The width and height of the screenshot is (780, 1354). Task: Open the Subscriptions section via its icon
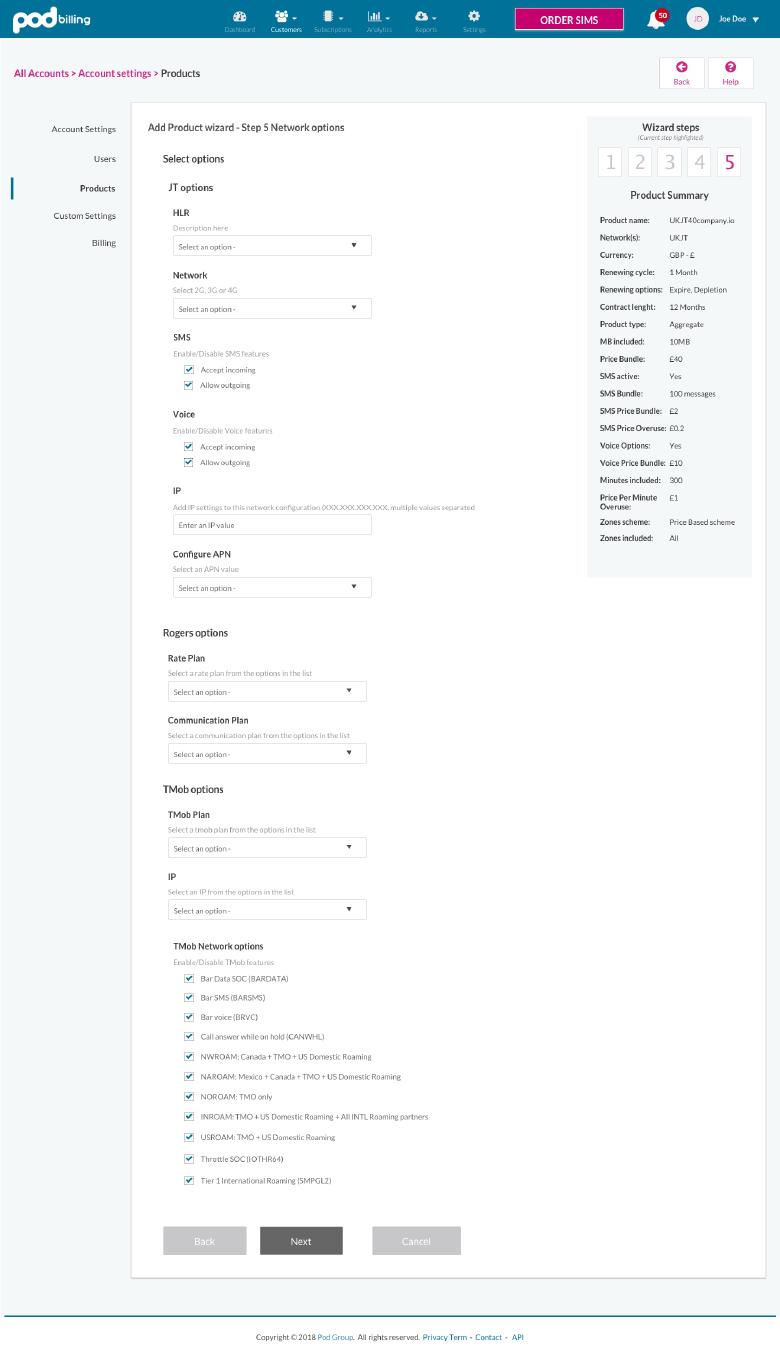click(333, 22)
